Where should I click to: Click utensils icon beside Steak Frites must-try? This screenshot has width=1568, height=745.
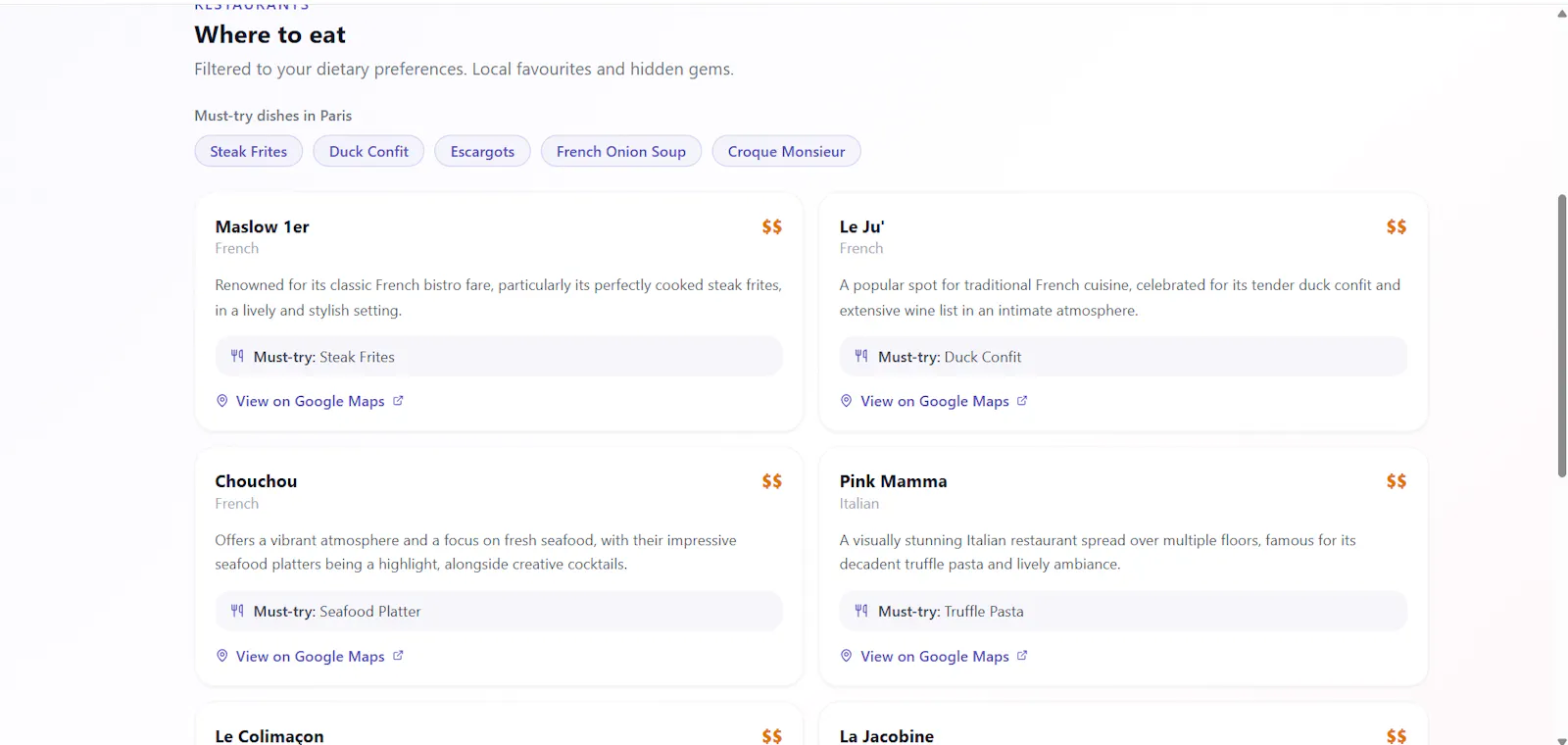(x=237, y=356)
